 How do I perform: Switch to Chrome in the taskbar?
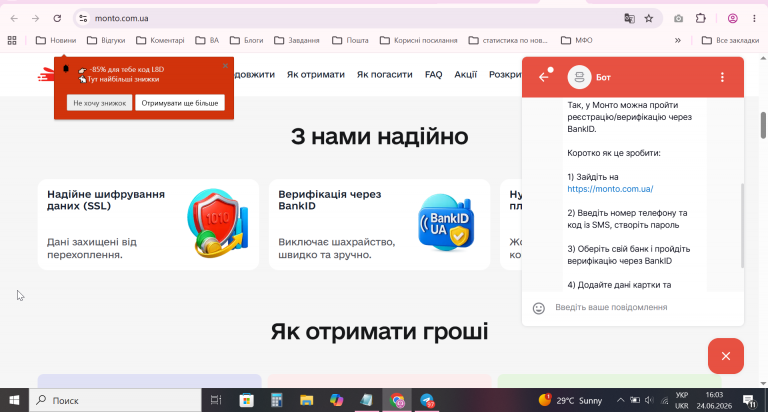tap(397, 400)
